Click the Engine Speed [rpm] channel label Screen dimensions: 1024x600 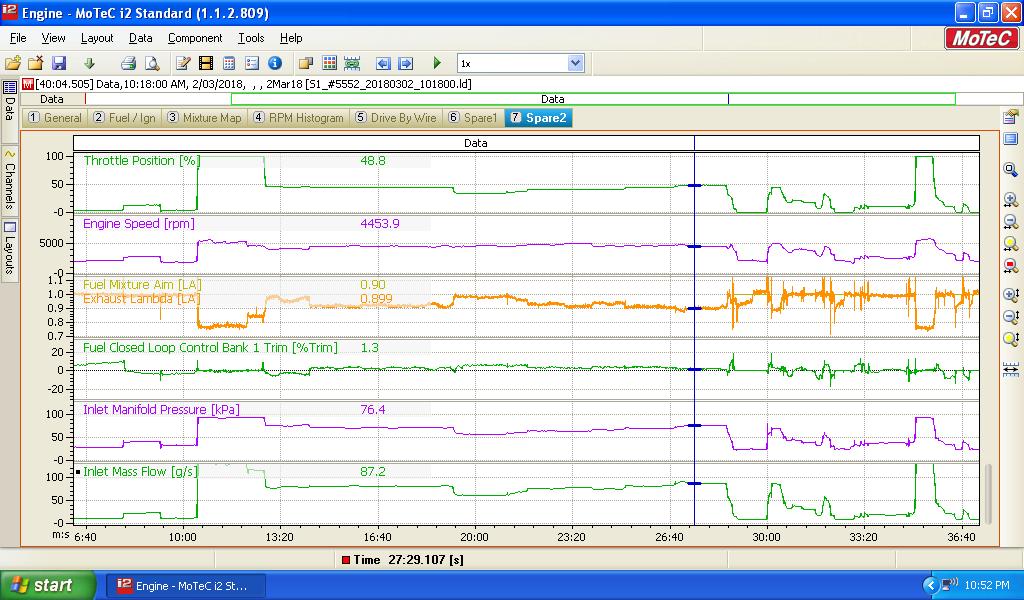click(138, 223)
